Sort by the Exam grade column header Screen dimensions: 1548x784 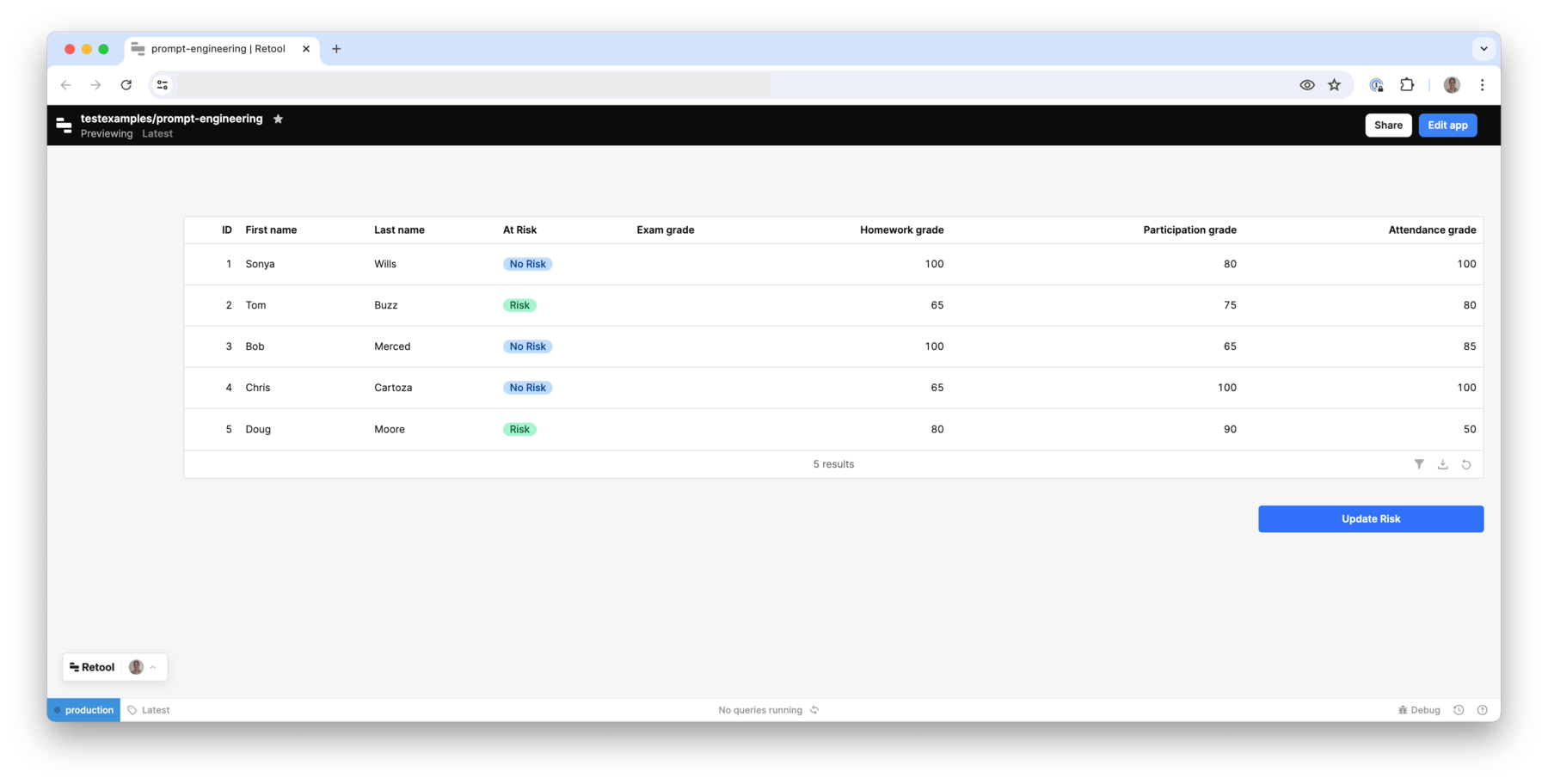click(x=666, y=230)
